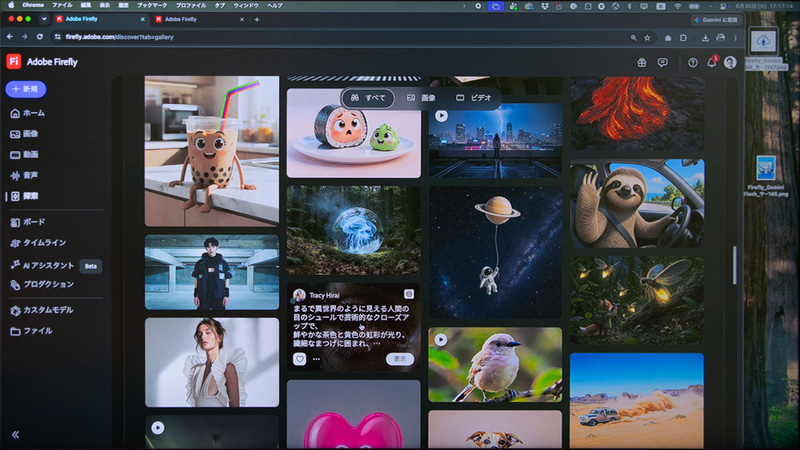Viewport: 800px width, 450px height.
Task: Open the woman in white ruffled dress image
Action: tap(212, 363)
